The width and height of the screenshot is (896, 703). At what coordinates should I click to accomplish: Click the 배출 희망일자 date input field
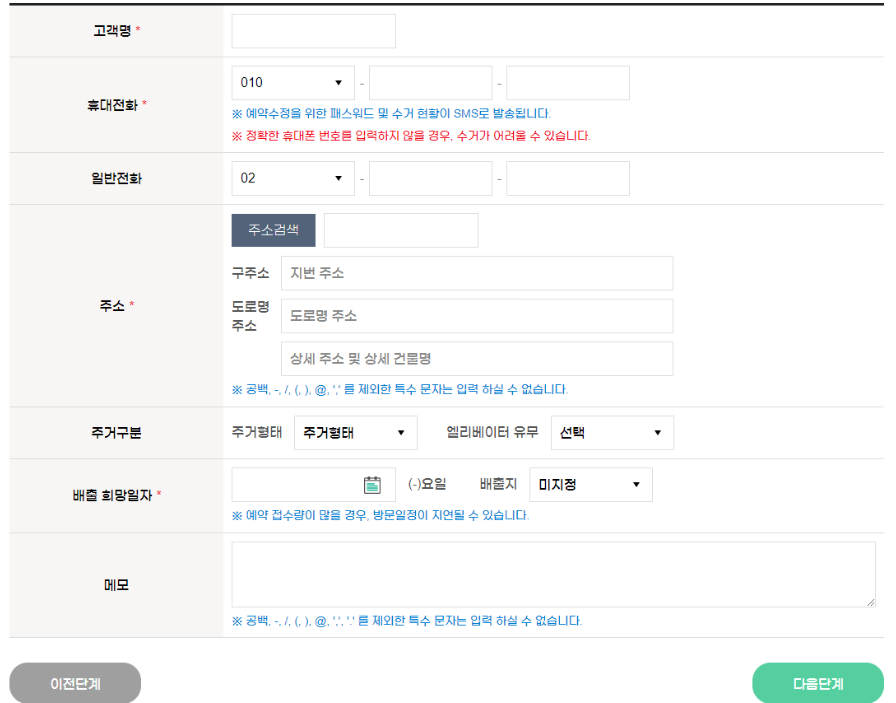[x=300, y=482]
